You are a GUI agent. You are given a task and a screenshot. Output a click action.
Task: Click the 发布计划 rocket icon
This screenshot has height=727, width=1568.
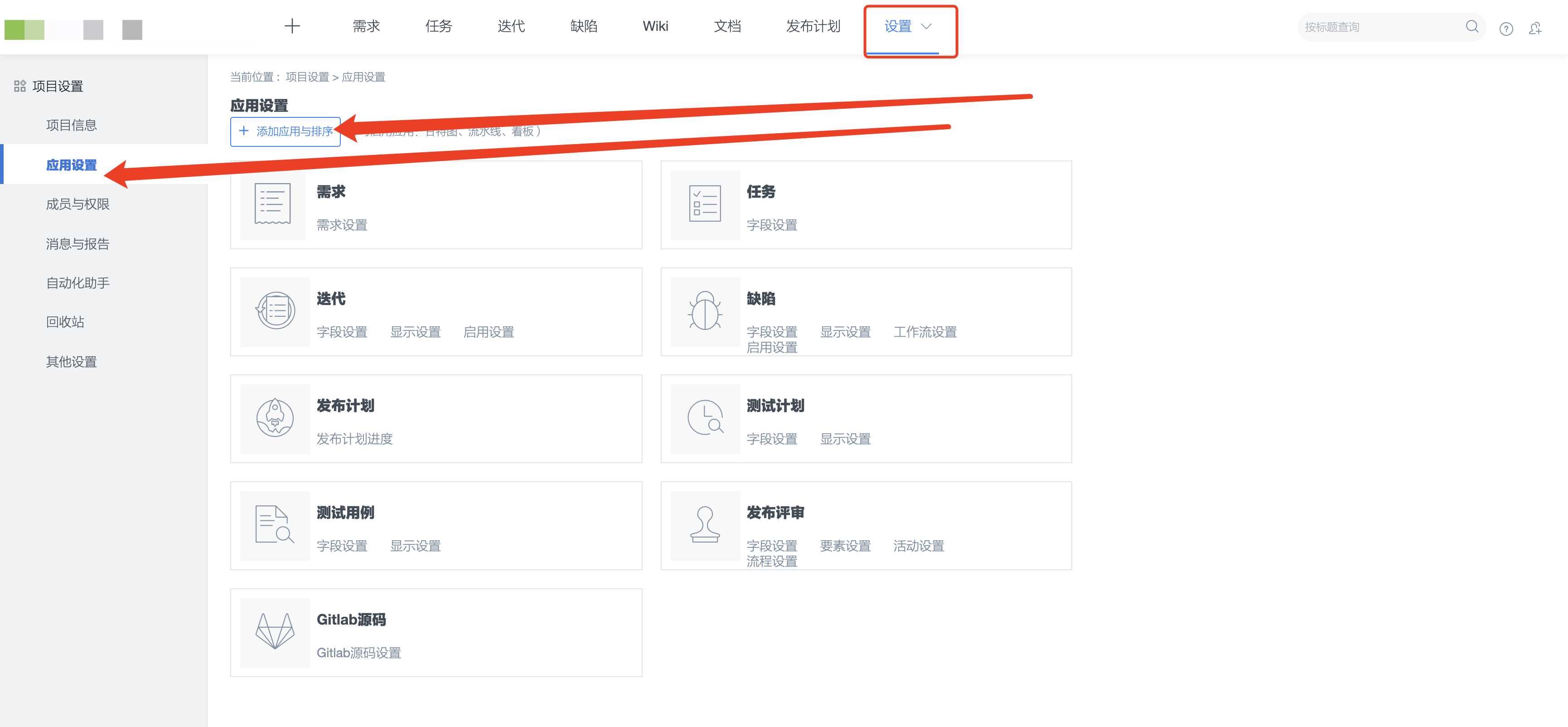(275, 418)
